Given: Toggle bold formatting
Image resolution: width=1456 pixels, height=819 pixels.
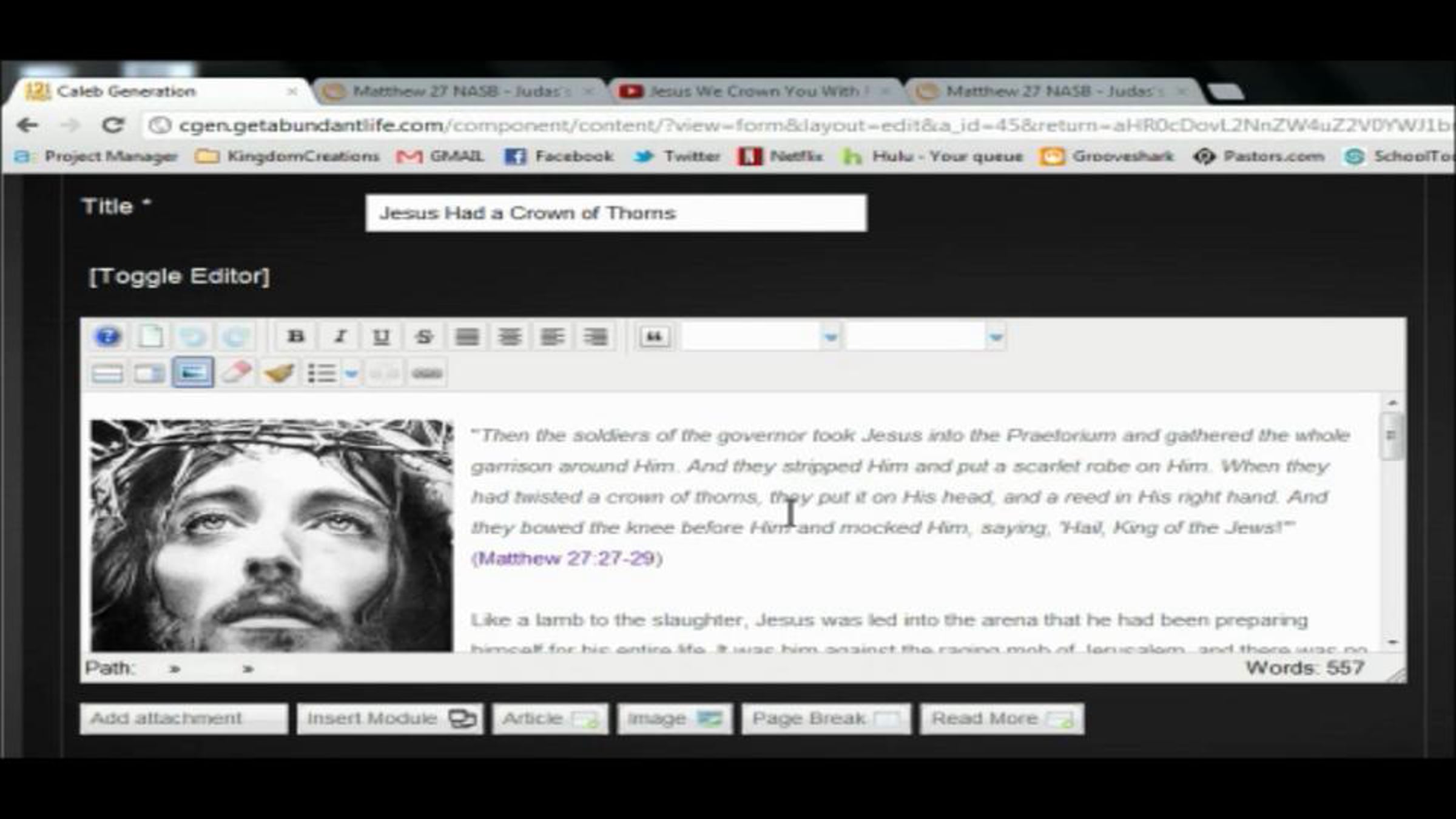Looking at the screenshot, I should coord(296,337).
